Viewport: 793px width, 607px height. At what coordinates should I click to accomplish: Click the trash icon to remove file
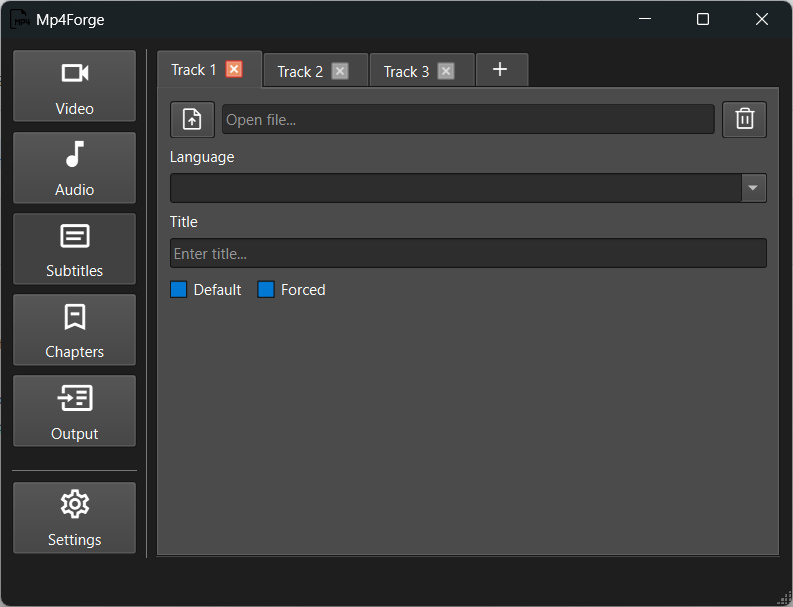point(744,119)
